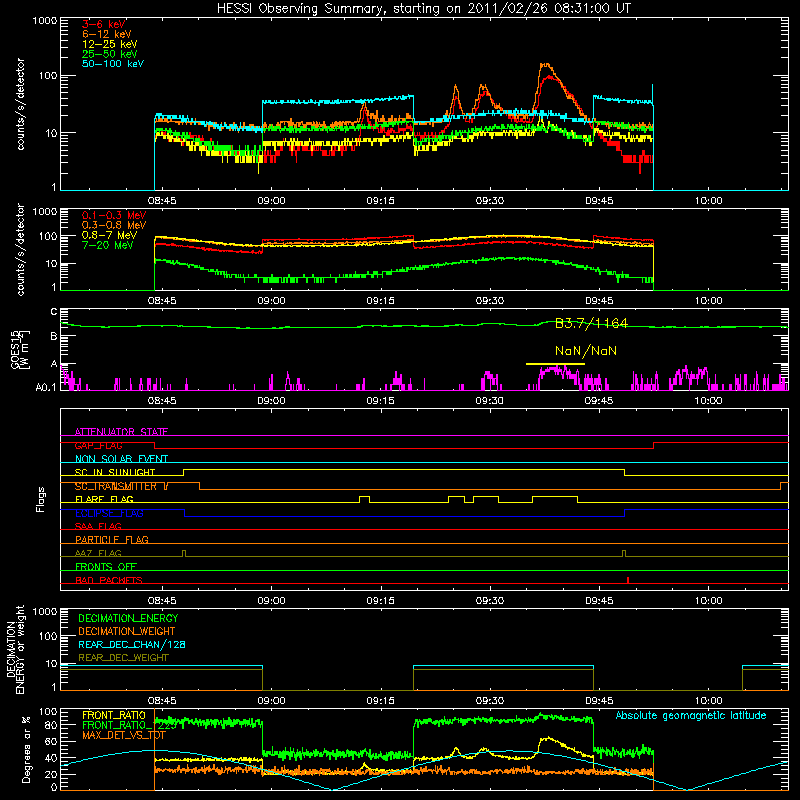Click the 09:00 time label under decimation panel
This screenshot has width=800, height=800.
point(271,701)
